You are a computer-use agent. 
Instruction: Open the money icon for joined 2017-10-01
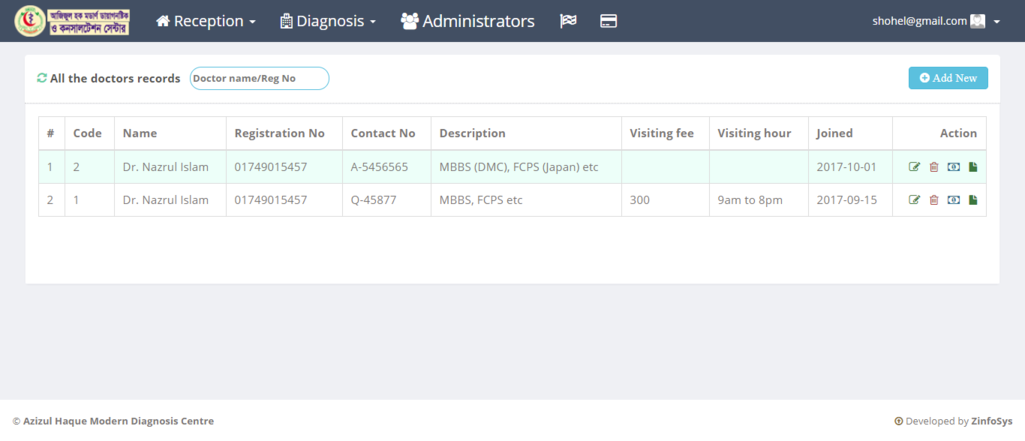[x=953, y=167]
